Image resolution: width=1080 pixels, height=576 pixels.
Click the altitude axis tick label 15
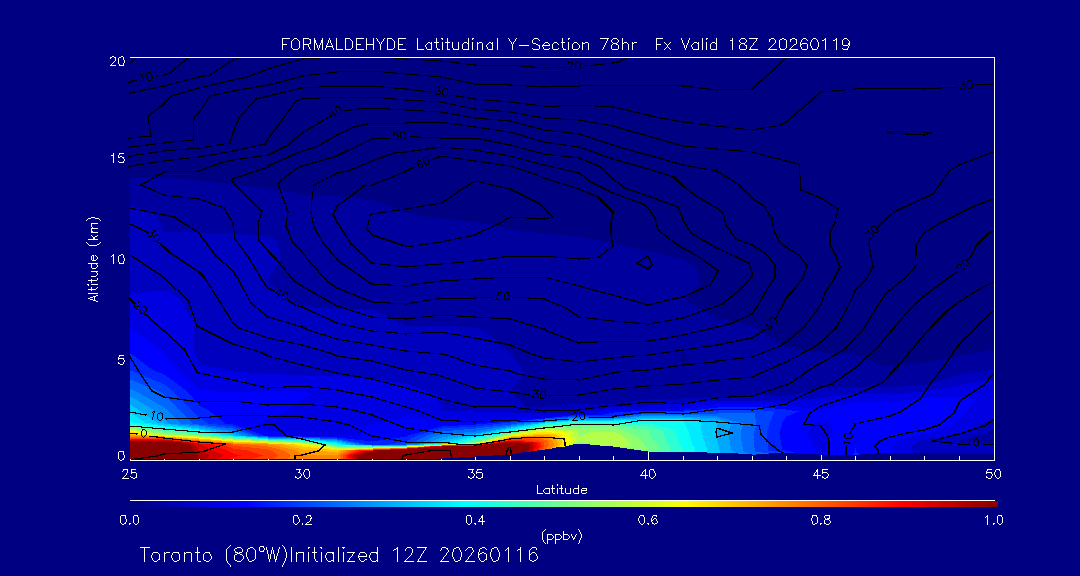click(117, 158)
